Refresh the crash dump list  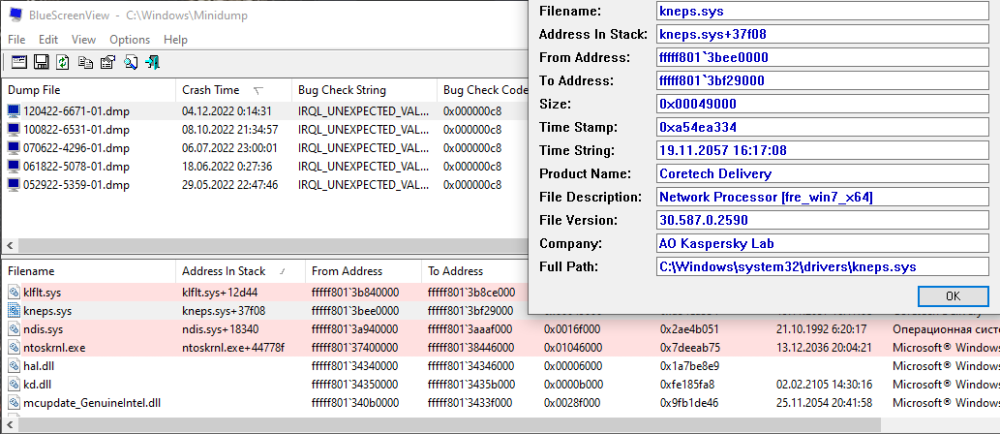(63, 62)
